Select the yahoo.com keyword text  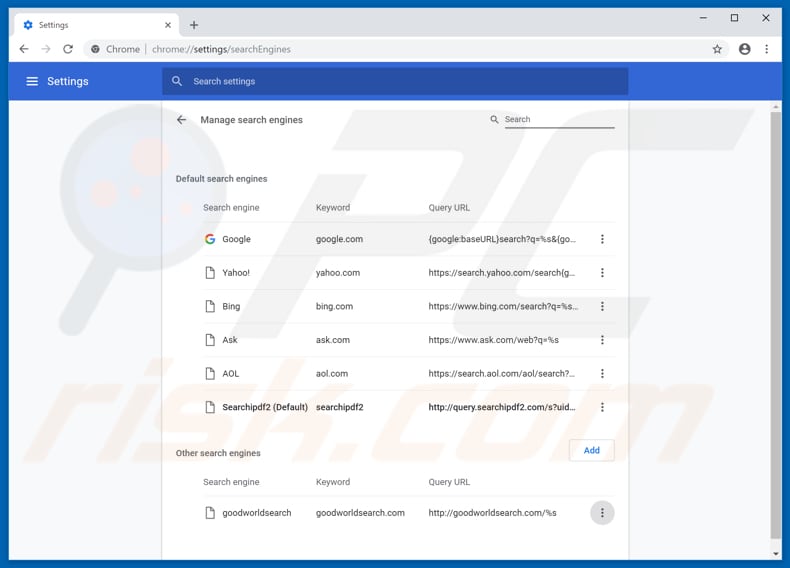[x=338, y=273]
